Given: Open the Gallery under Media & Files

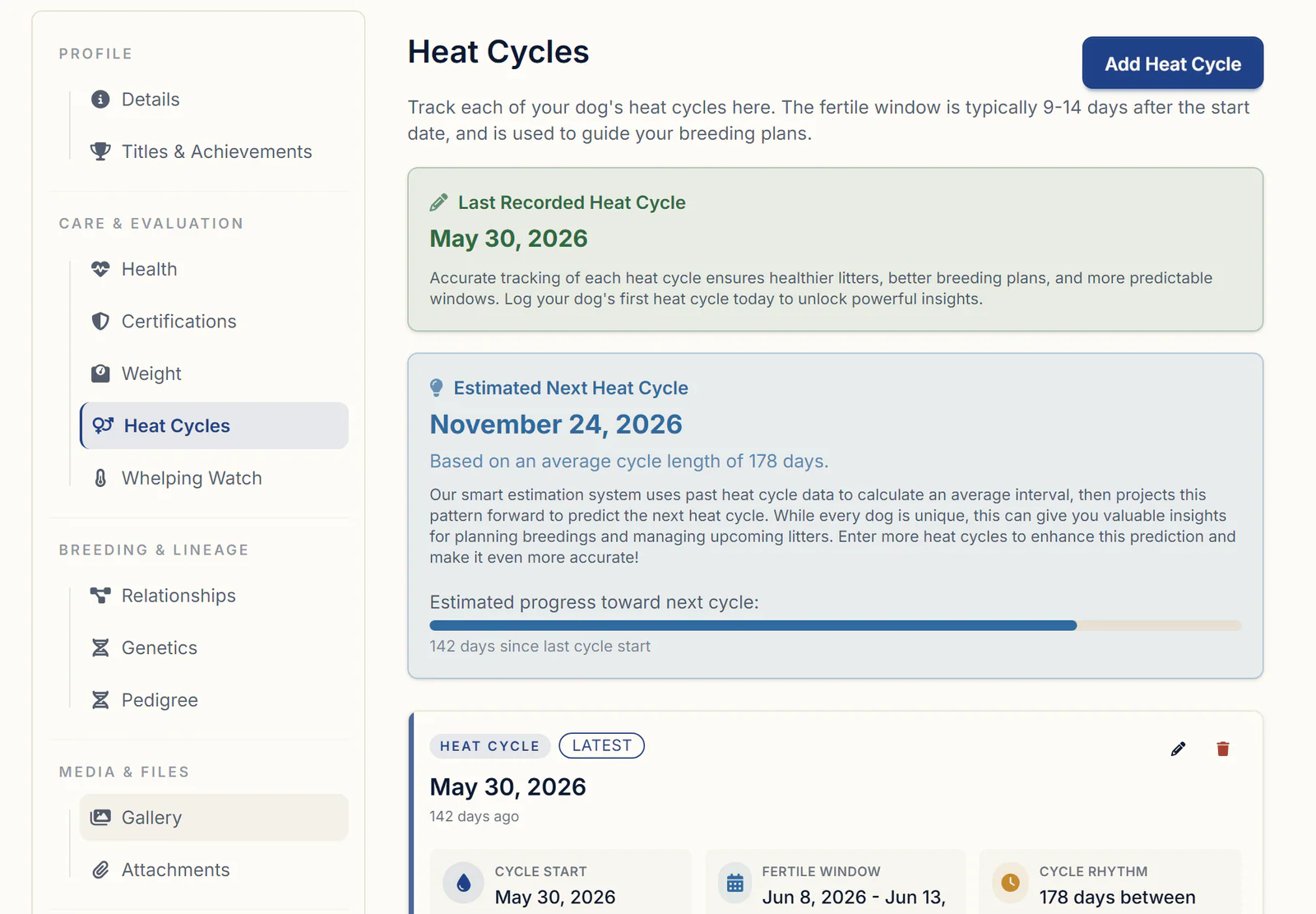Looking at the screenshot, I should pos(214,818).
